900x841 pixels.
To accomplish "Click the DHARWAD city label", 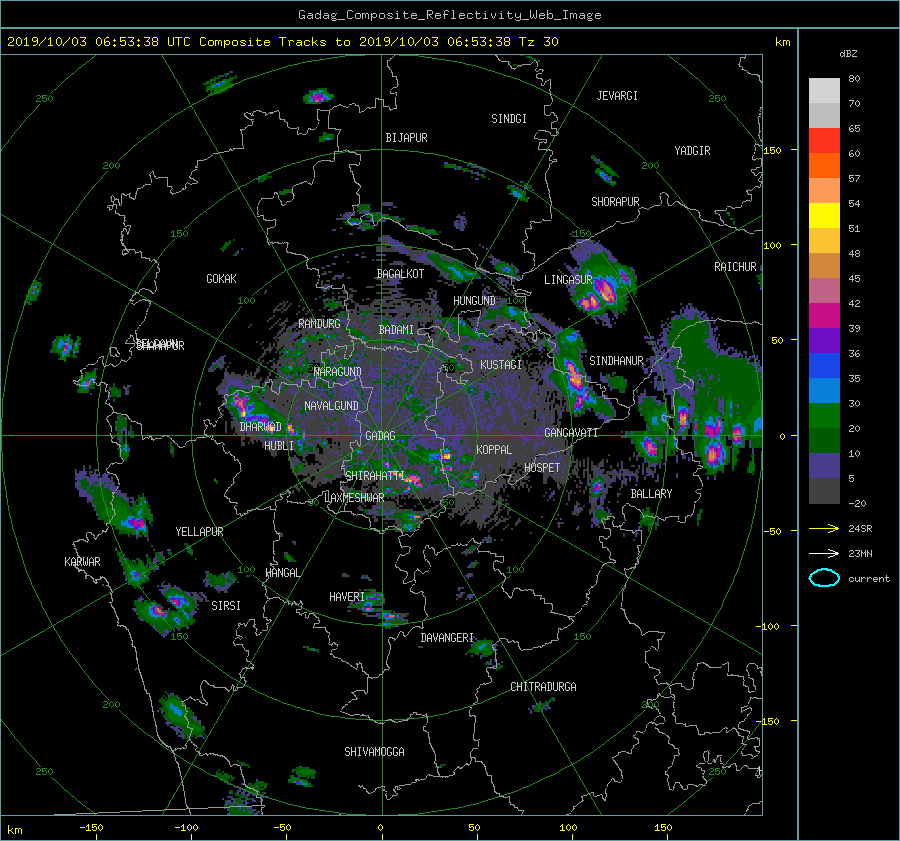I will tap(261, 427).
